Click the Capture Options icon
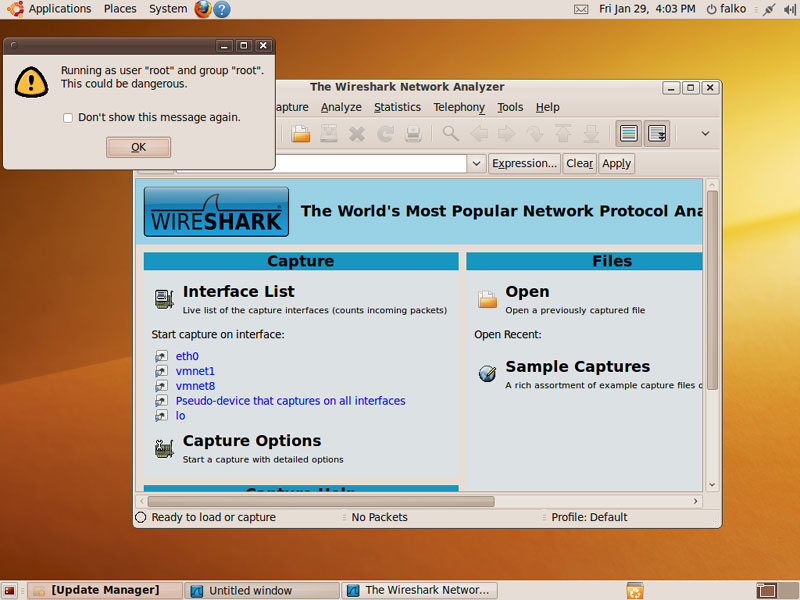 click(x=164, y=448)
